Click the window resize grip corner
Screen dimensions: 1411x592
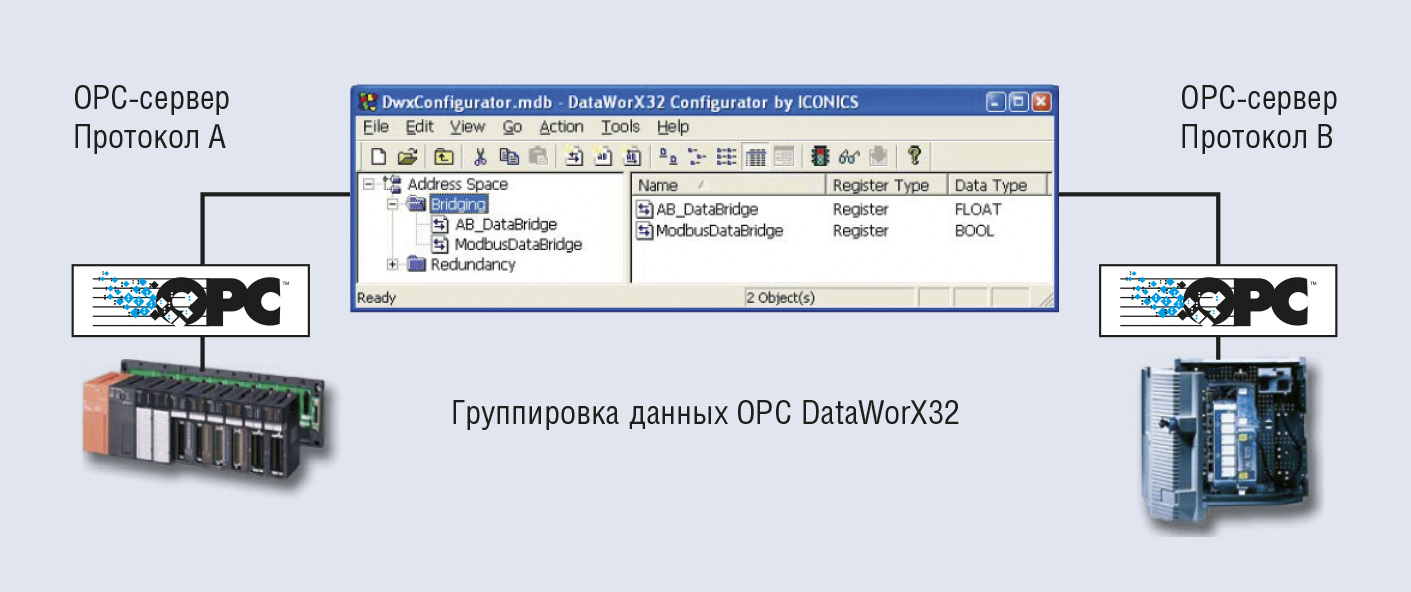pyautogui.click(x=1046, y=298)
